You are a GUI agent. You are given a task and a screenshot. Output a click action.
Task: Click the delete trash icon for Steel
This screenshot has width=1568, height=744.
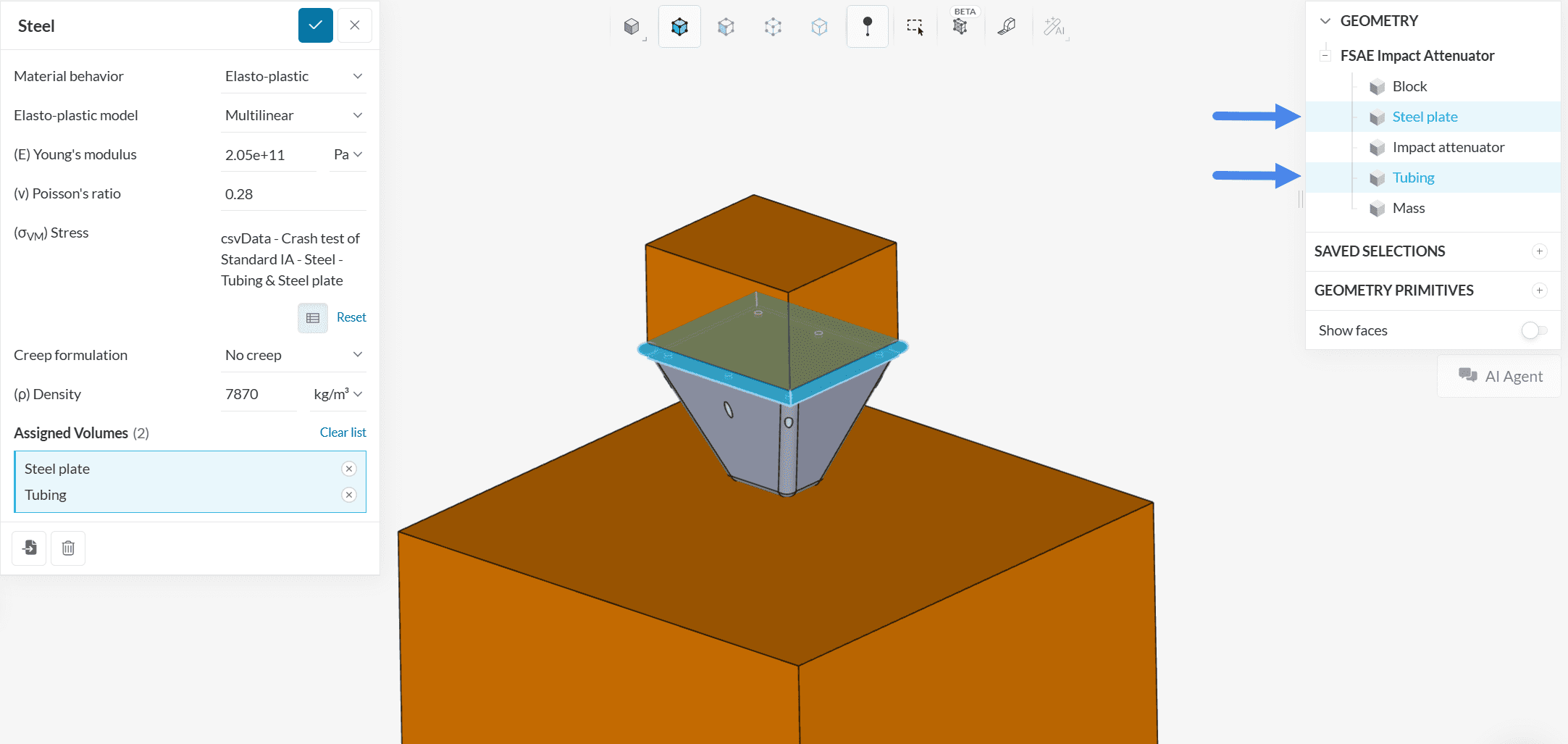point(68,548)
